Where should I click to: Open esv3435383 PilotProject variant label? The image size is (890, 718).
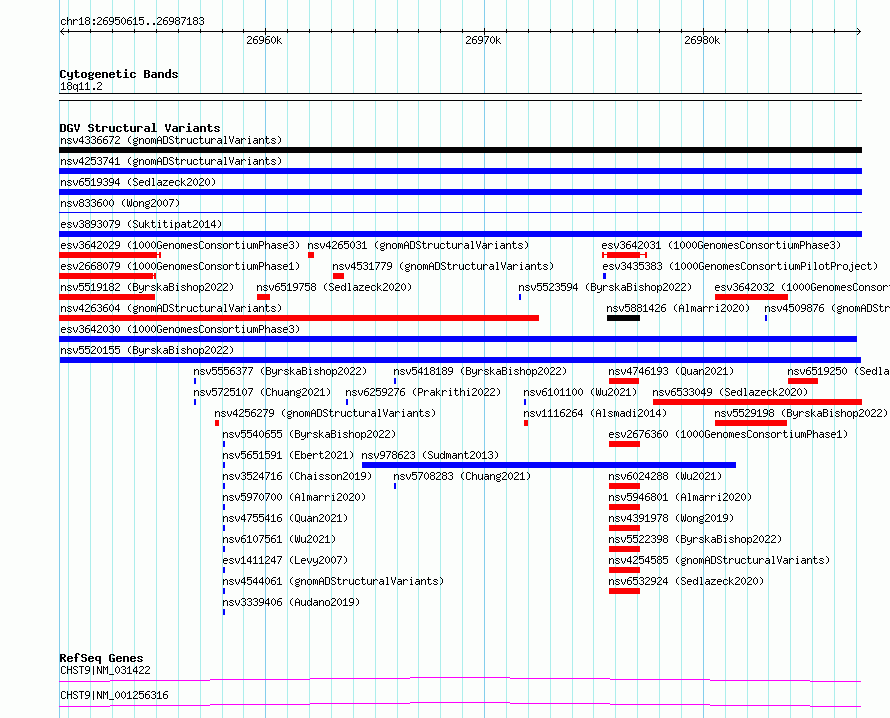(x=740, y=266)
